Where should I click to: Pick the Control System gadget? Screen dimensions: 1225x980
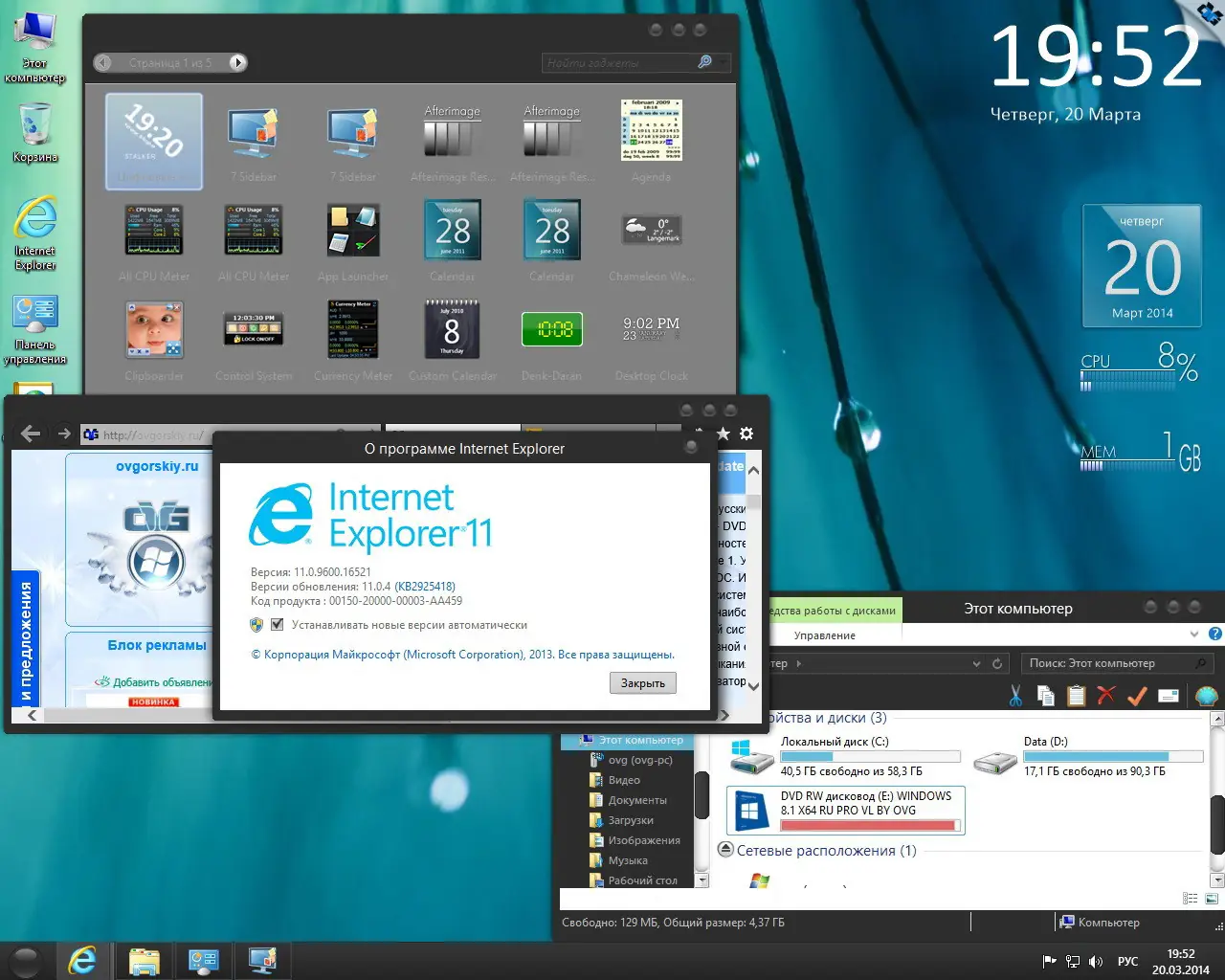coord(254,340)
